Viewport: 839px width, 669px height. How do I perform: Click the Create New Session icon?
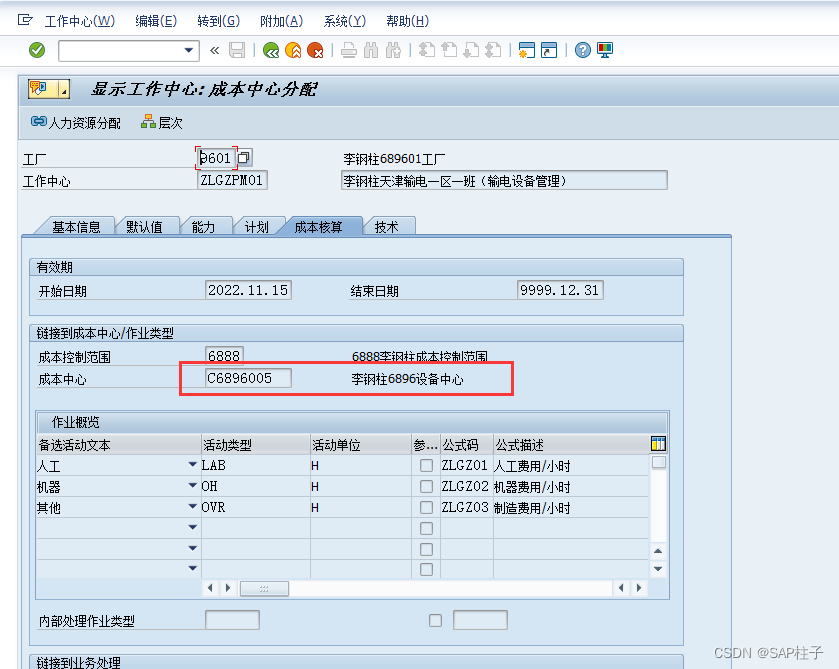[x=527, y=50]
